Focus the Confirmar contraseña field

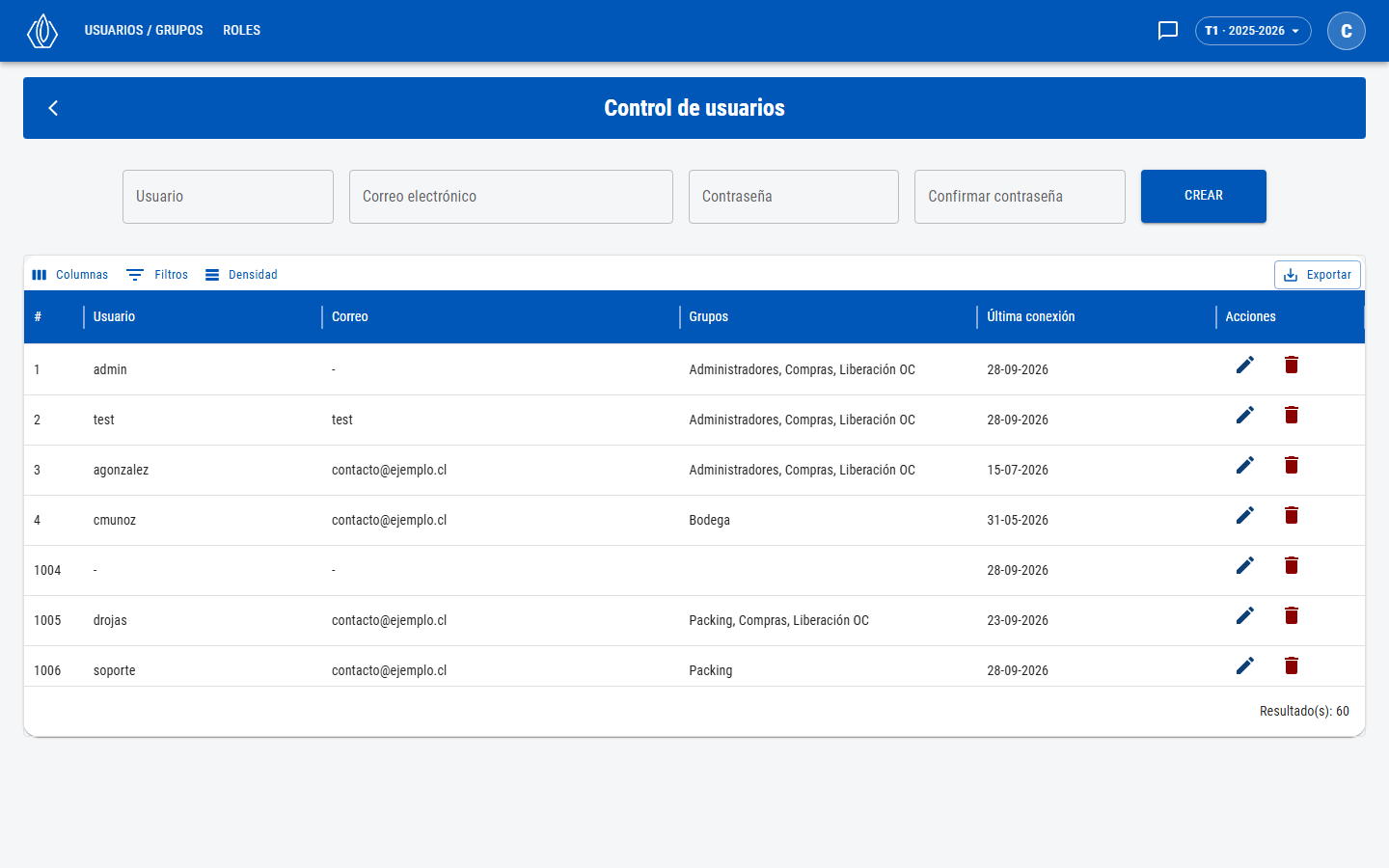pyautogui.click(x=1020, y=197)
